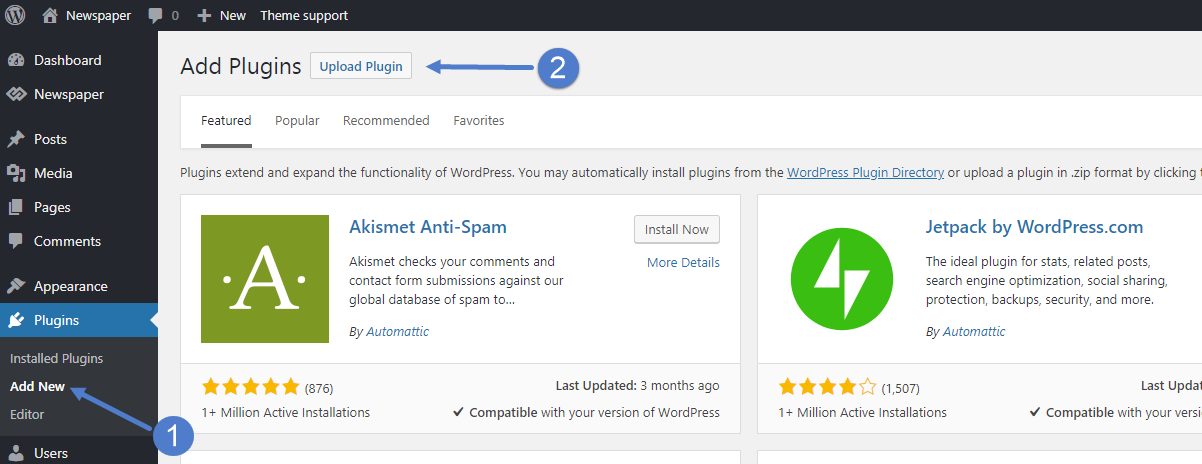Switch to the Recommended tab
This screenshot has width=1202, height=464.
pyautogui.click(x=386, y=121)
